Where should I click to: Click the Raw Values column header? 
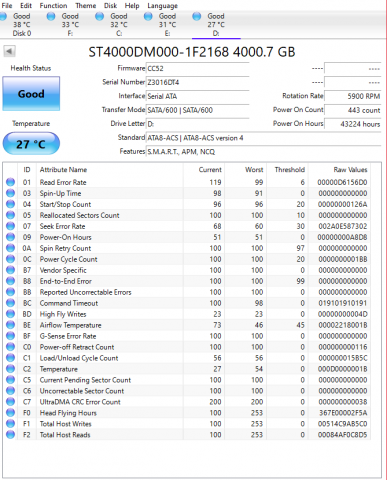350,170
